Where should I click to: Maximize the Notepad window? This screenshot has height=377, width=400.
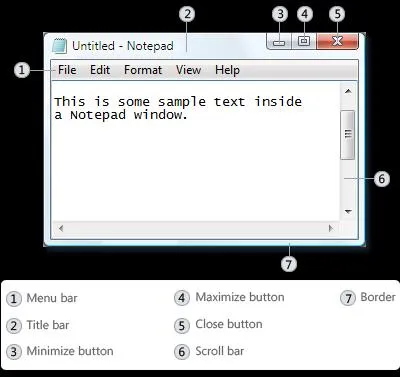[x=304, y=41]
